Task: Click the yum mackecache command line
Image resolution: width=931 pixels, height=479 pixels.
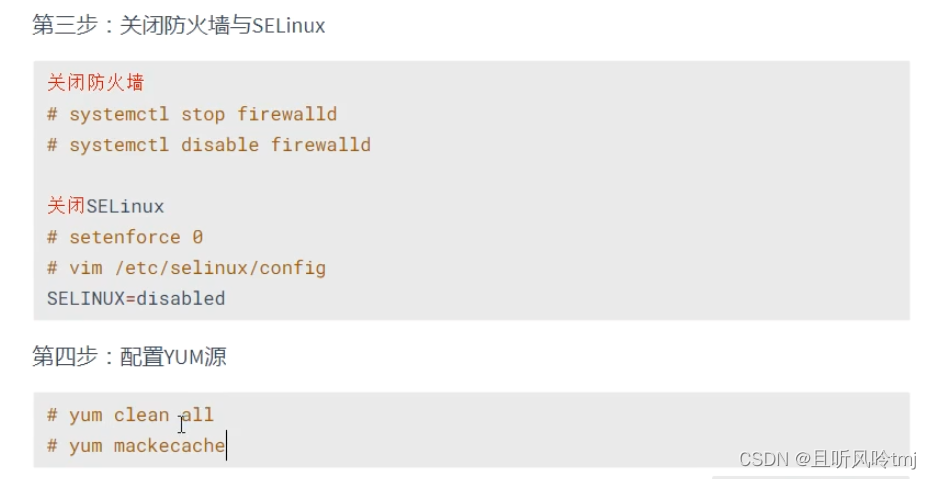Action: (x=136, y=446)
